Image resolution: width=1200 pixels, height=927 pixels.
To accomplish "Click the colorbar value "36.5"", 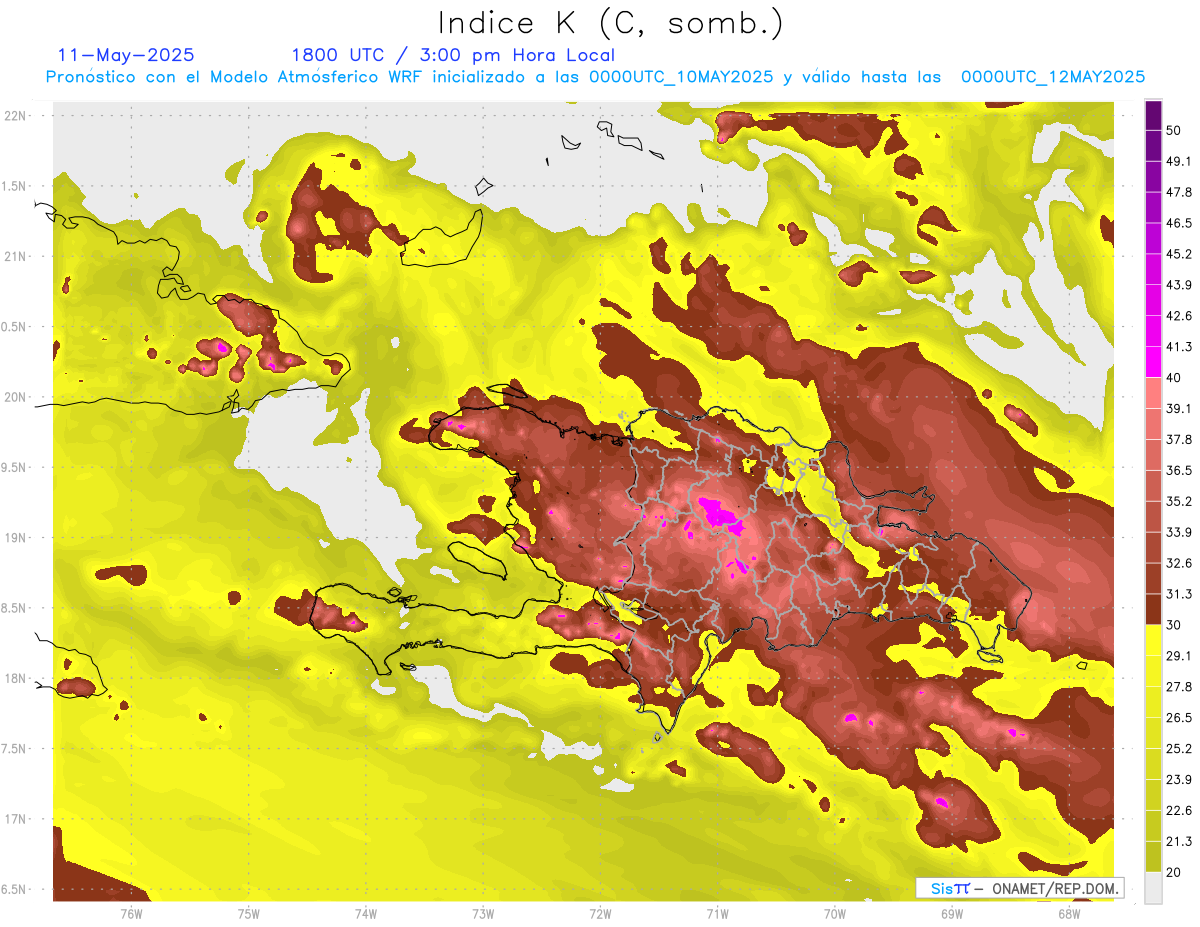I will pos(1178,470).
